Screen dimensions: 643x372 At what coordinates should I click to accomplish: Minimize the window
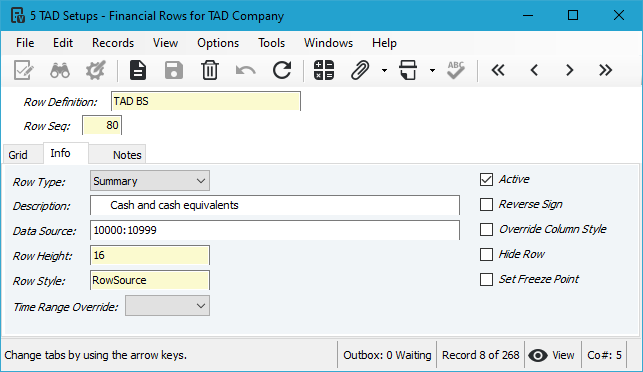[x=528, y=16]
